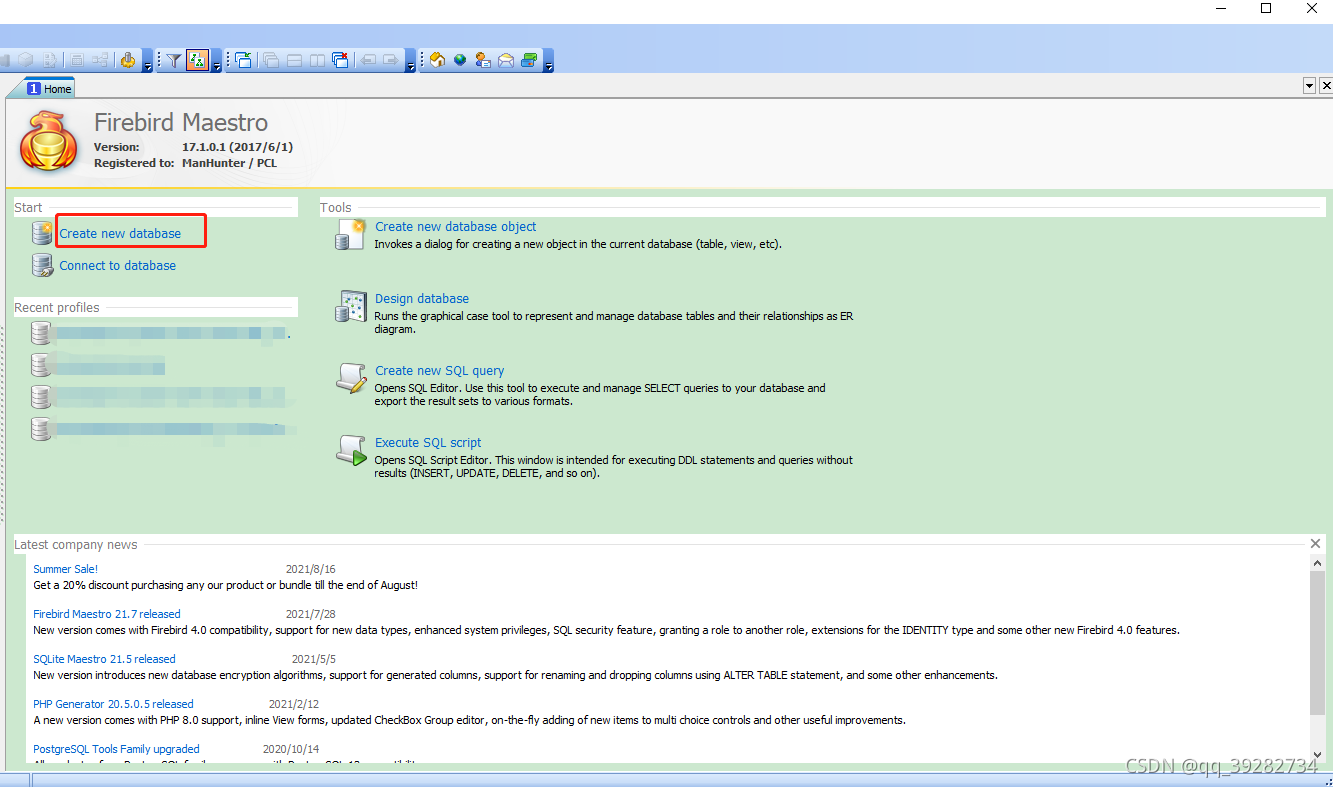Screen dimensions: 1333x787
Task: Click the Create new database object icon
Action: click(x=351, y=235)
